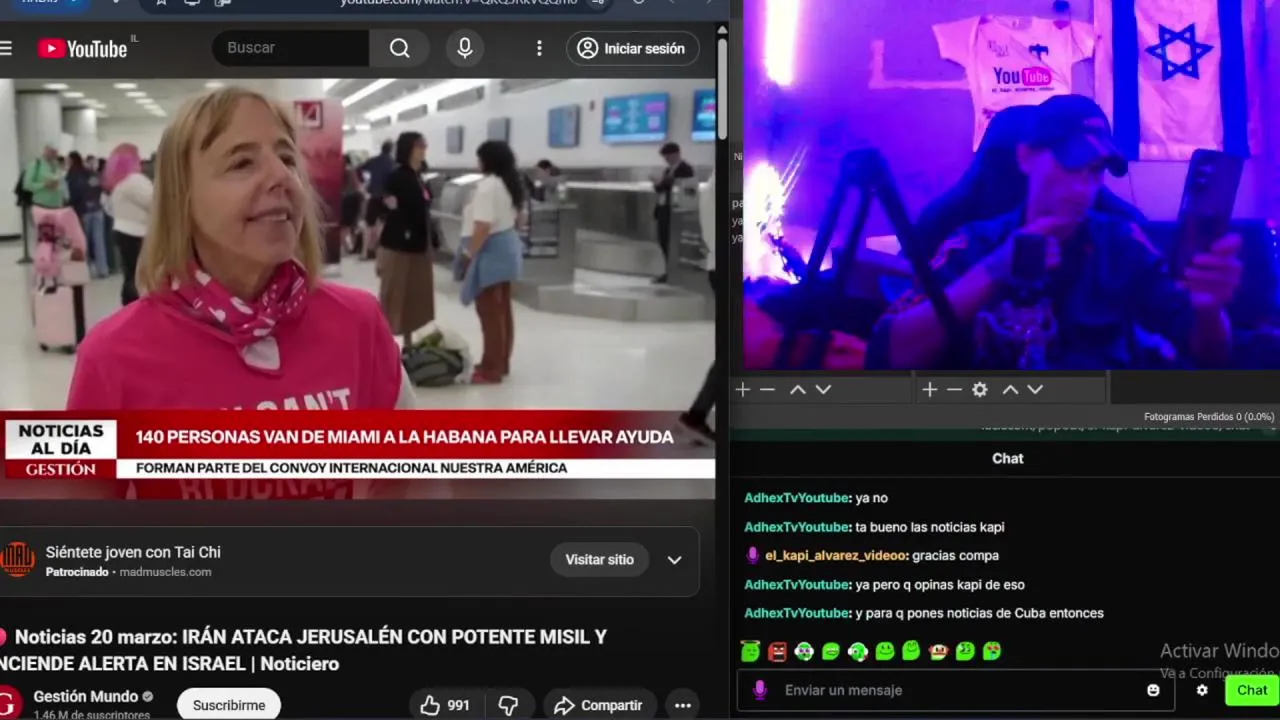
Task: Click el_kapi_alvarez_videoo username in chat
Action: pos(836,556)
